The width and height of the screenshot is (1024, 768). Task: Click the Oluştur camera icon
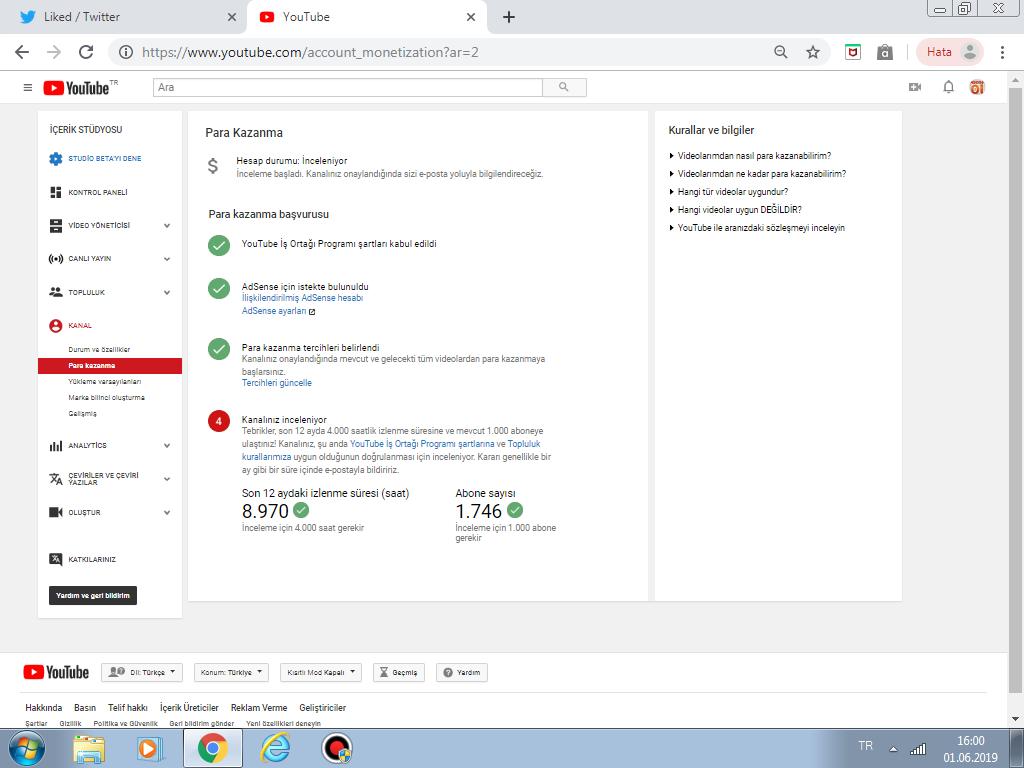pos(56,512)
